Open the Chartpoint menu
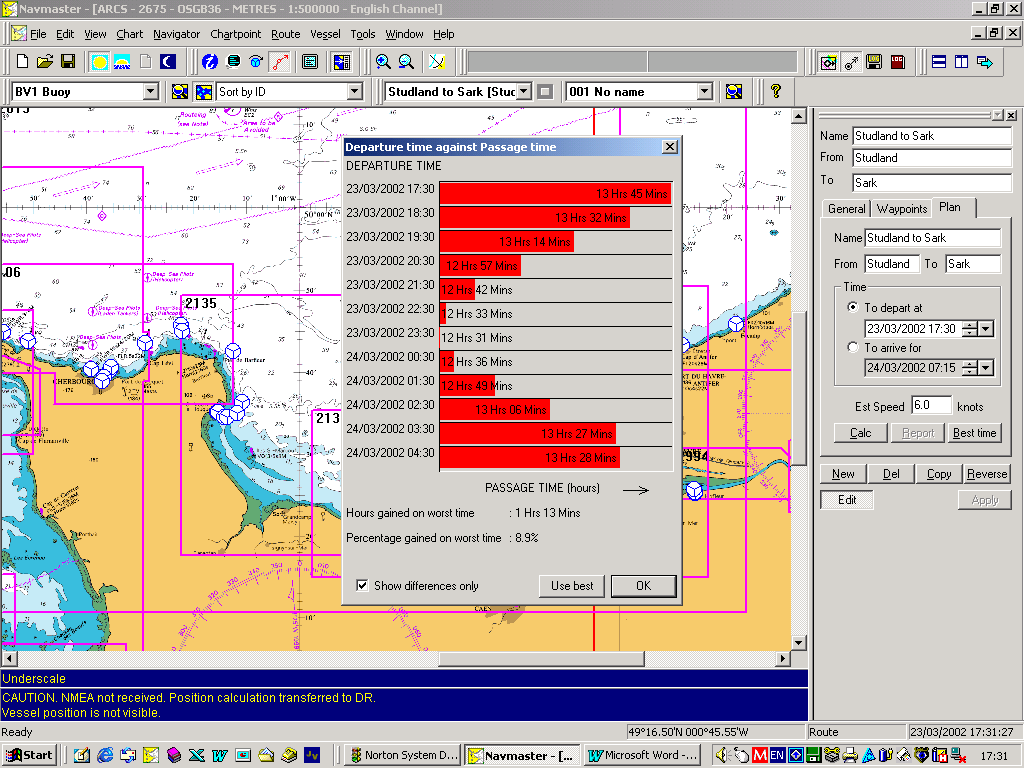Image resolution: width=1024 pixels, height=768 pixels. coord(235,34)
